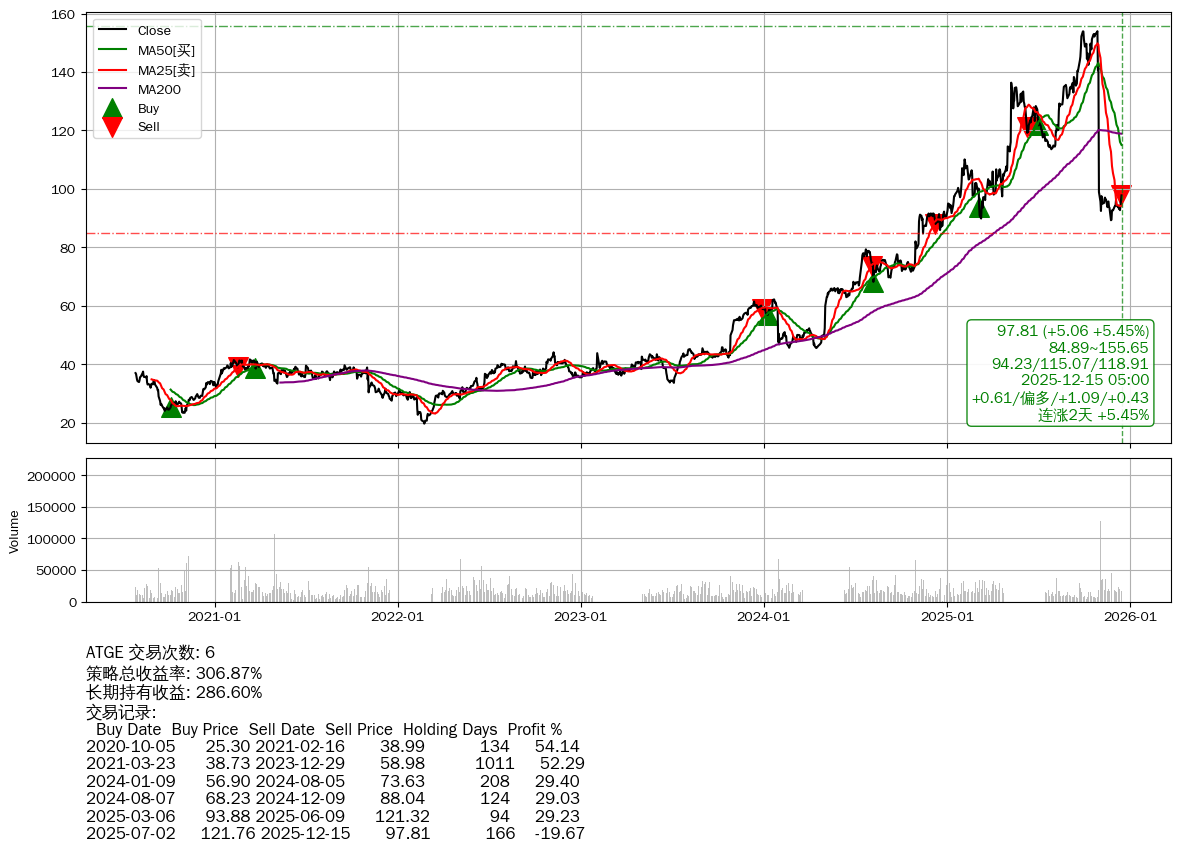Click the green Buy marker near October 2020

(x=171, y=408)
